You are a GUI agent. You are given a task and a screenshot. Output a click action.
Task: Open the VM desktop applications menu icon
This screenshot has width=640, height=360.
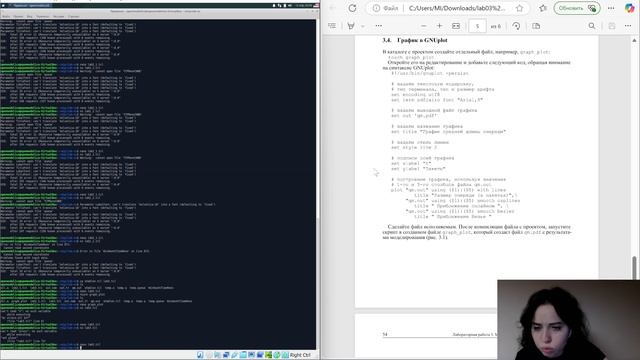[3, 5]
